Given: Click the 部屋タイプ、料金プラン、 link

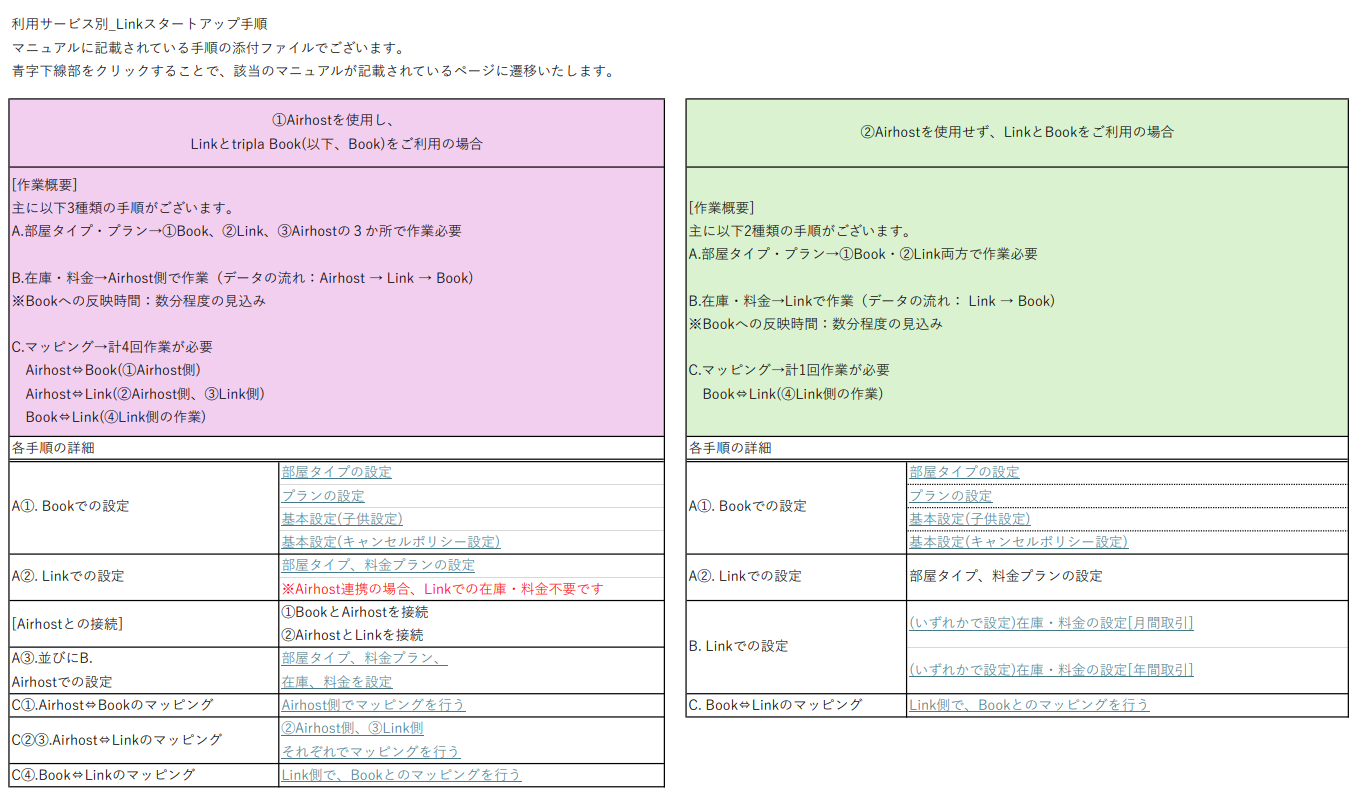Looking at the screenshot, I should point(364,659).
